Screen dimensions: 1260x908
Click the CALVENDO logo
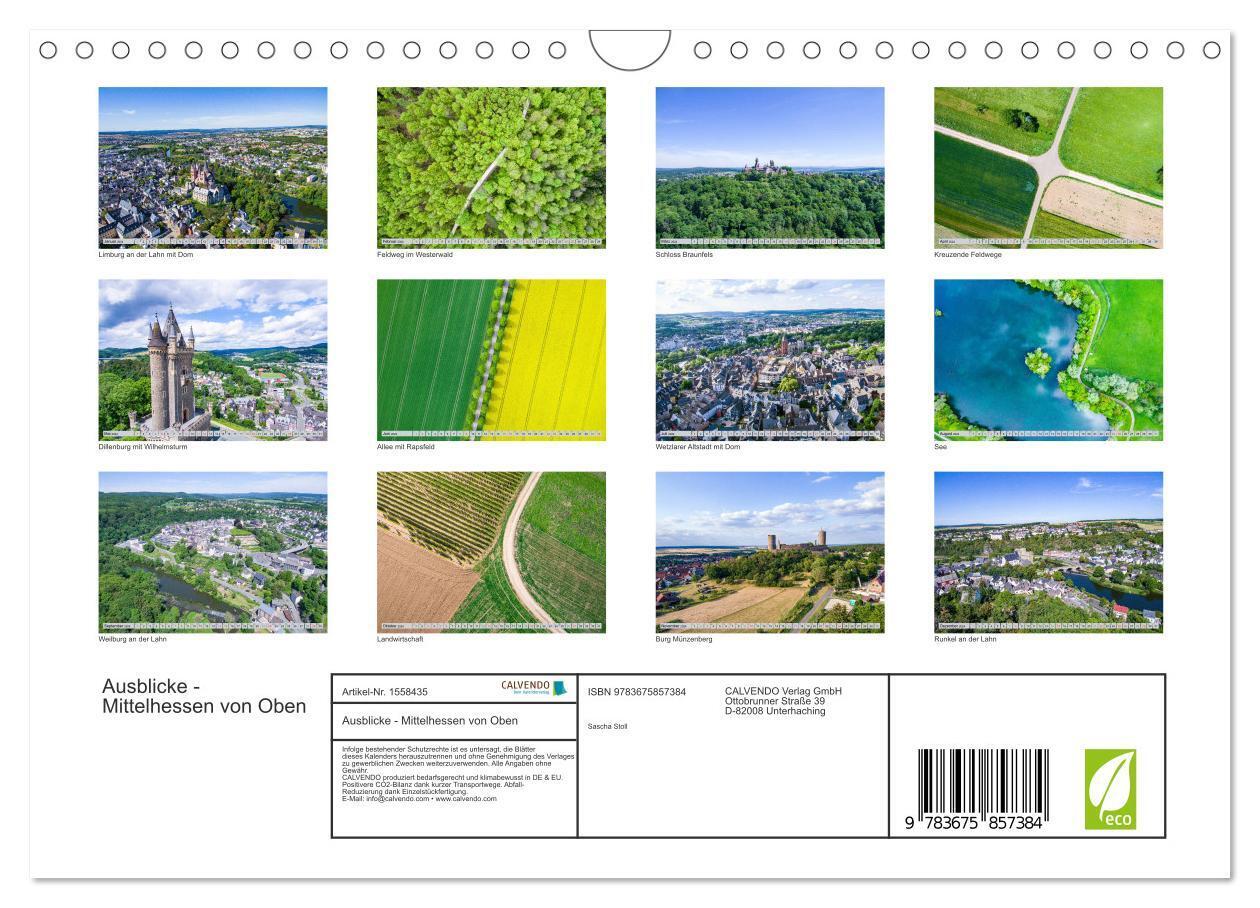[x=533, y=688]
